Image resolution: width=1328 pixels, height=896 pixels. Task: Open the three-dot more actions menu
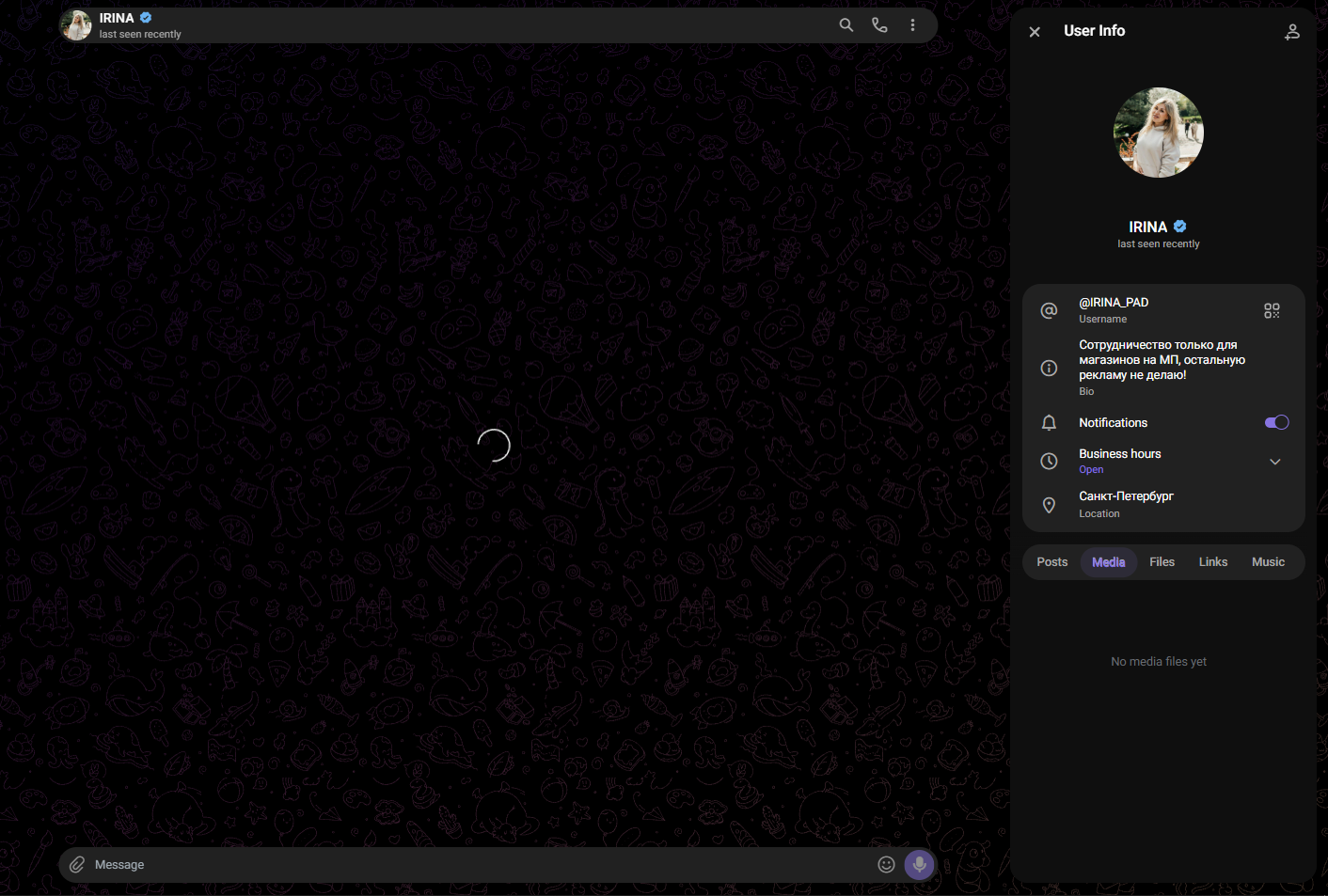click(912, 25)
